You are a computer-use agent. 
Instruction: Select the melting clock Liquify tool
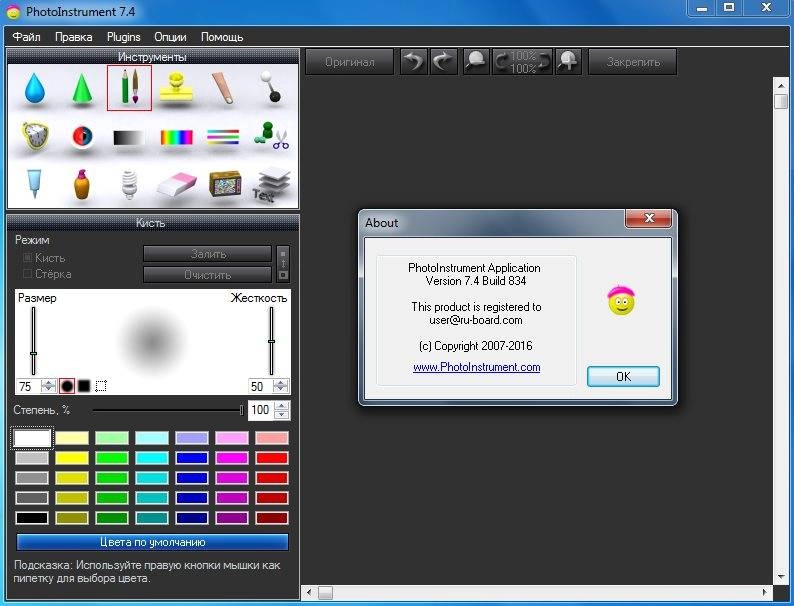click(35, 136)
